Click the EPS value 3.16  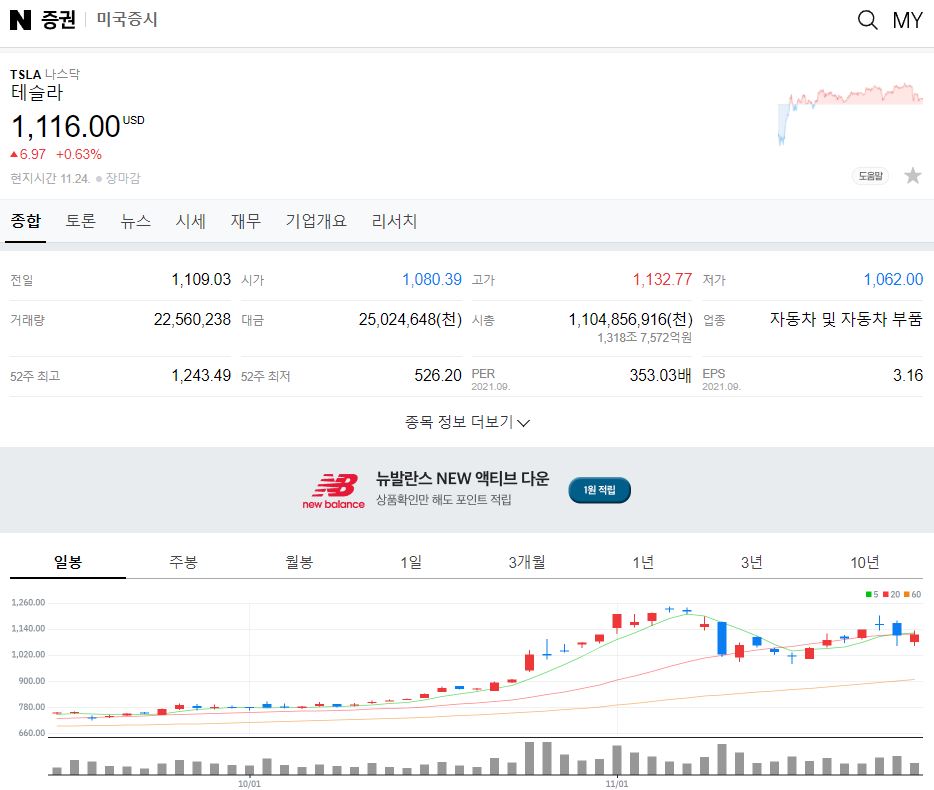click(908, 375)
